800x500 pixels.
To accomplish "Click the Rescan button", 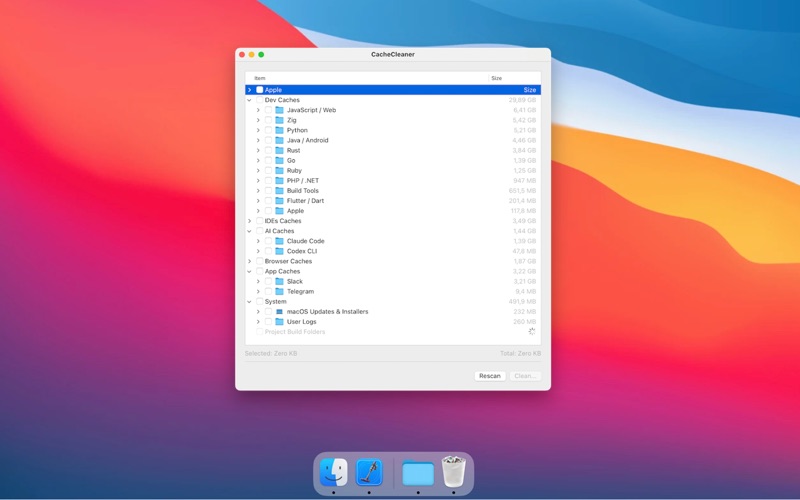I will 490,376.
